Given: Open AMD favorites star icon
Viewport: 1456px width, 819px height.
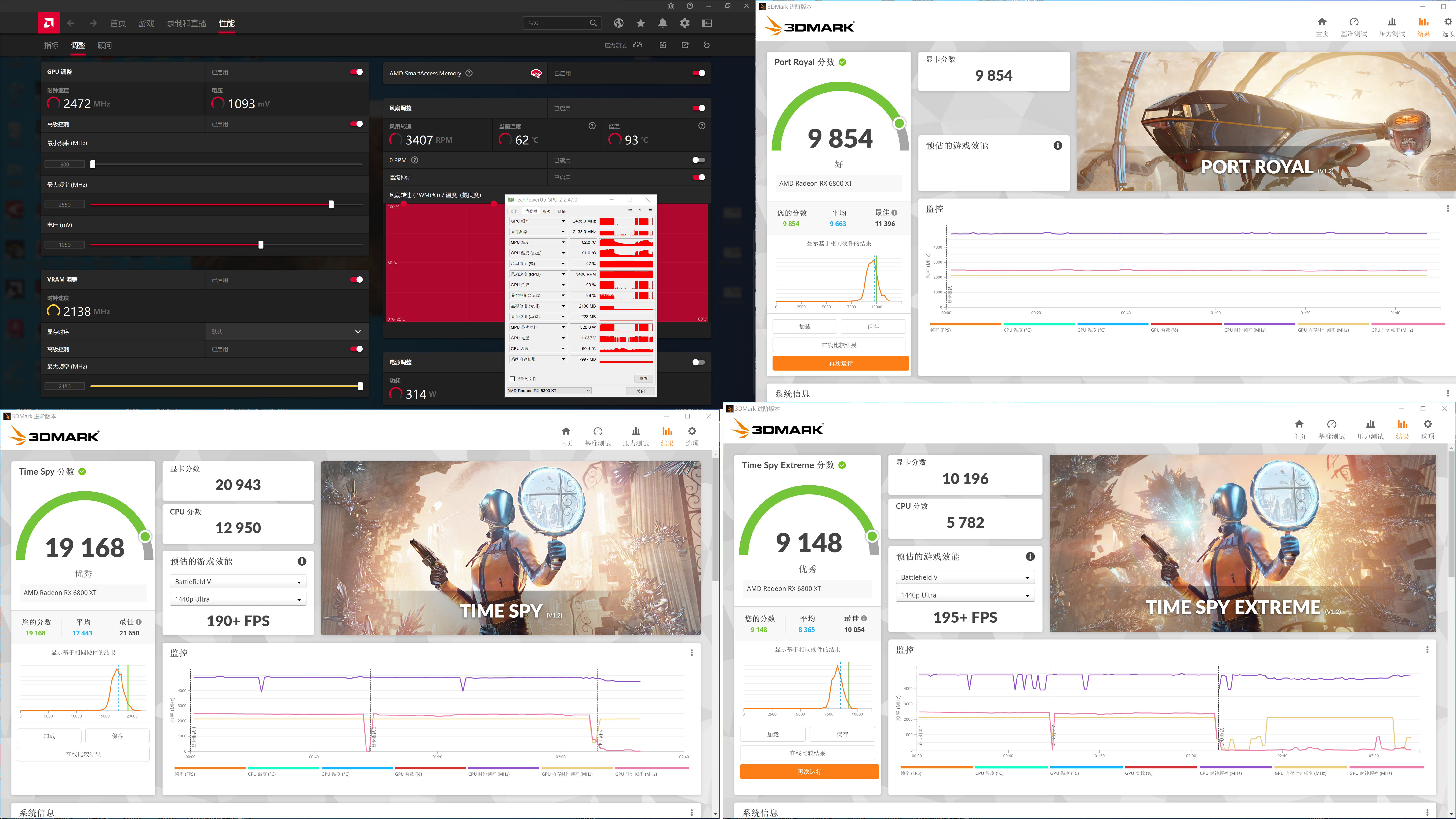Looking at the screenshot, I should [640, 23].
